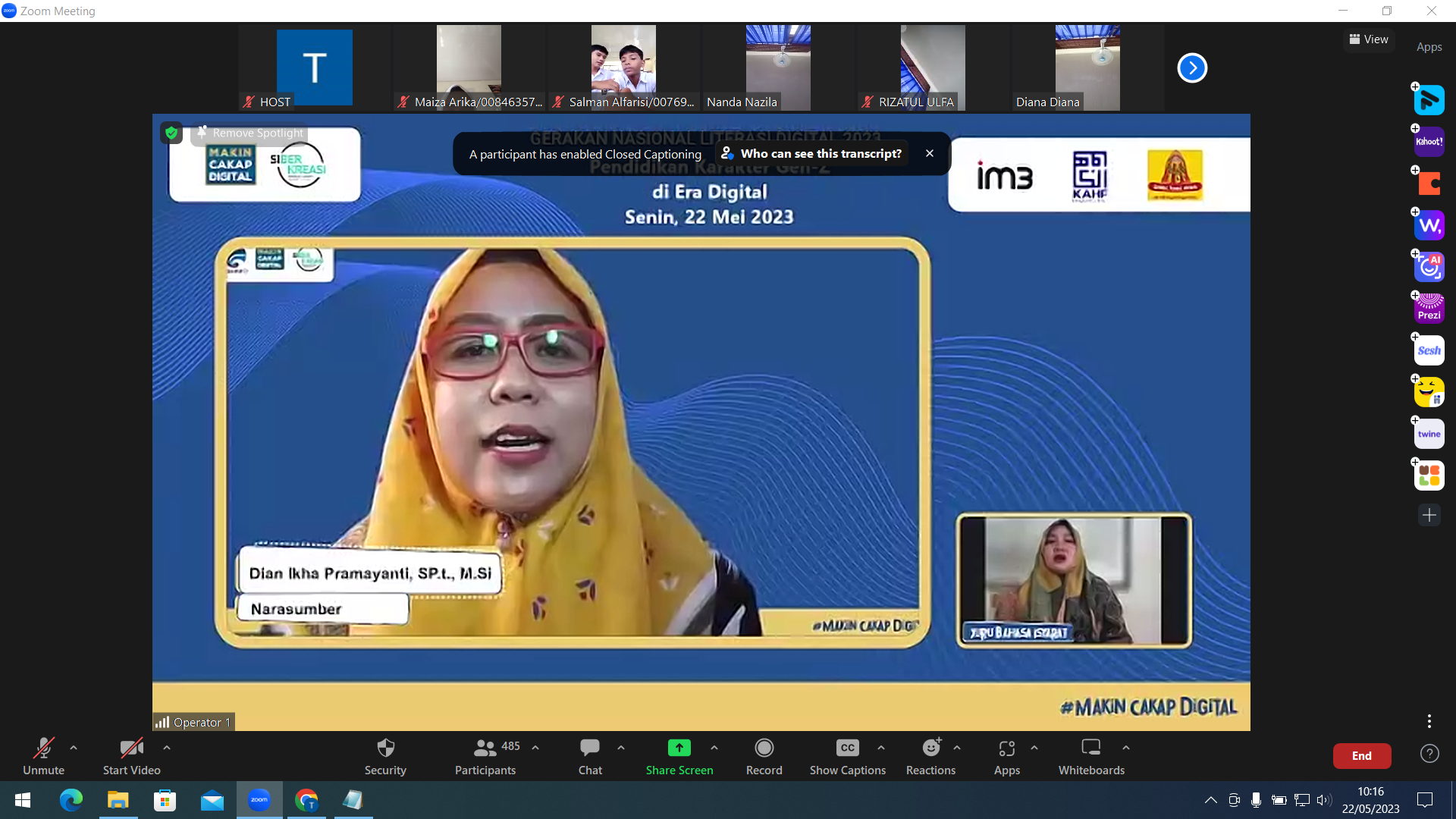Select Maiza Arika's video thumbnail
The image size is (1456, 819).
[x=469, y=67]
